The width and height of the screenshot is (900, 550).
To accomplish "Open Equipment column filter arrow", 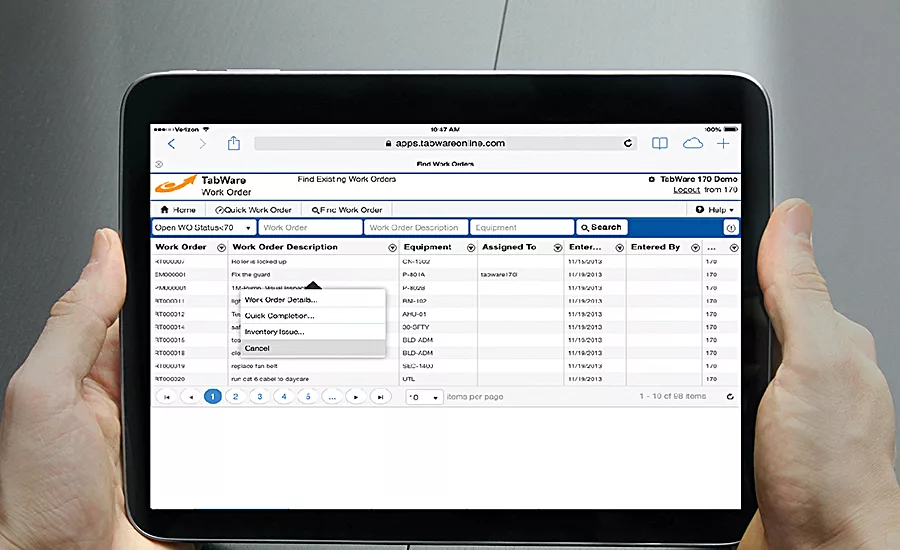I will click(471, 247).
